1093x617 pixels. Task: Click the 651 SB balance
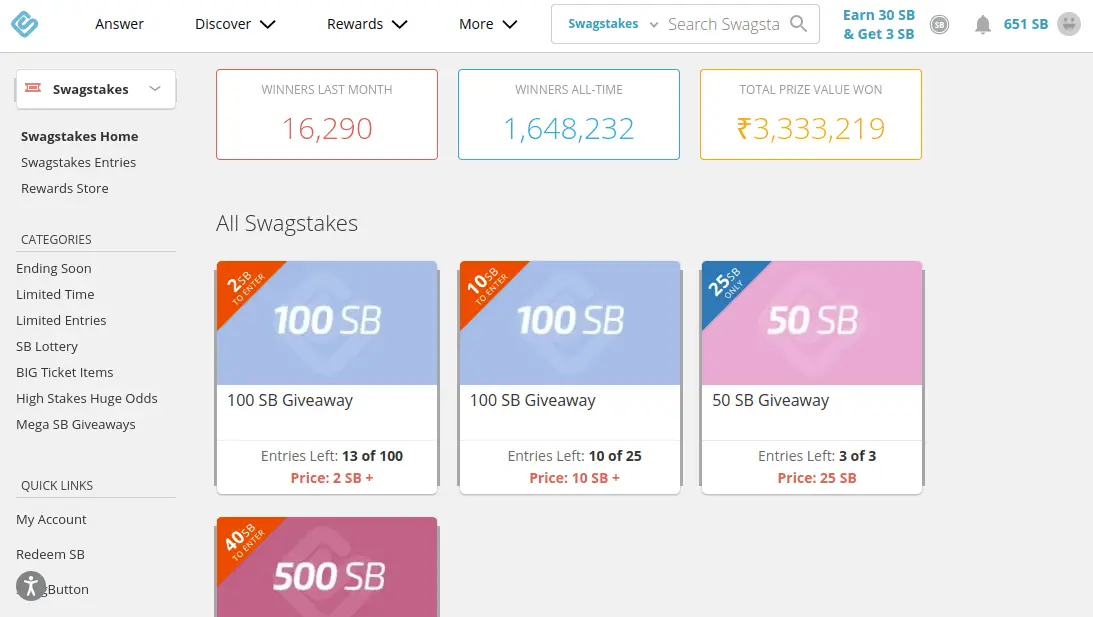1025,24
